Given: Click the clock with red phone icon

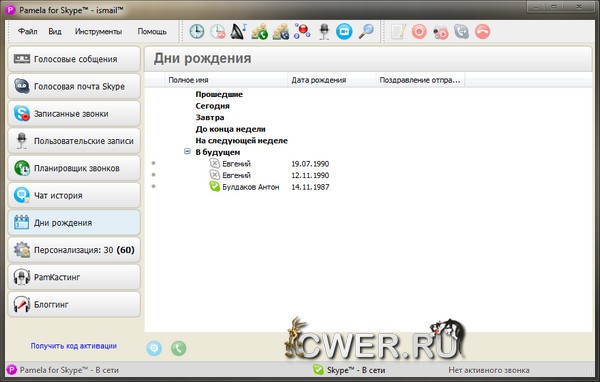Looking at the screenshot, I should click(x=218, y=31).
